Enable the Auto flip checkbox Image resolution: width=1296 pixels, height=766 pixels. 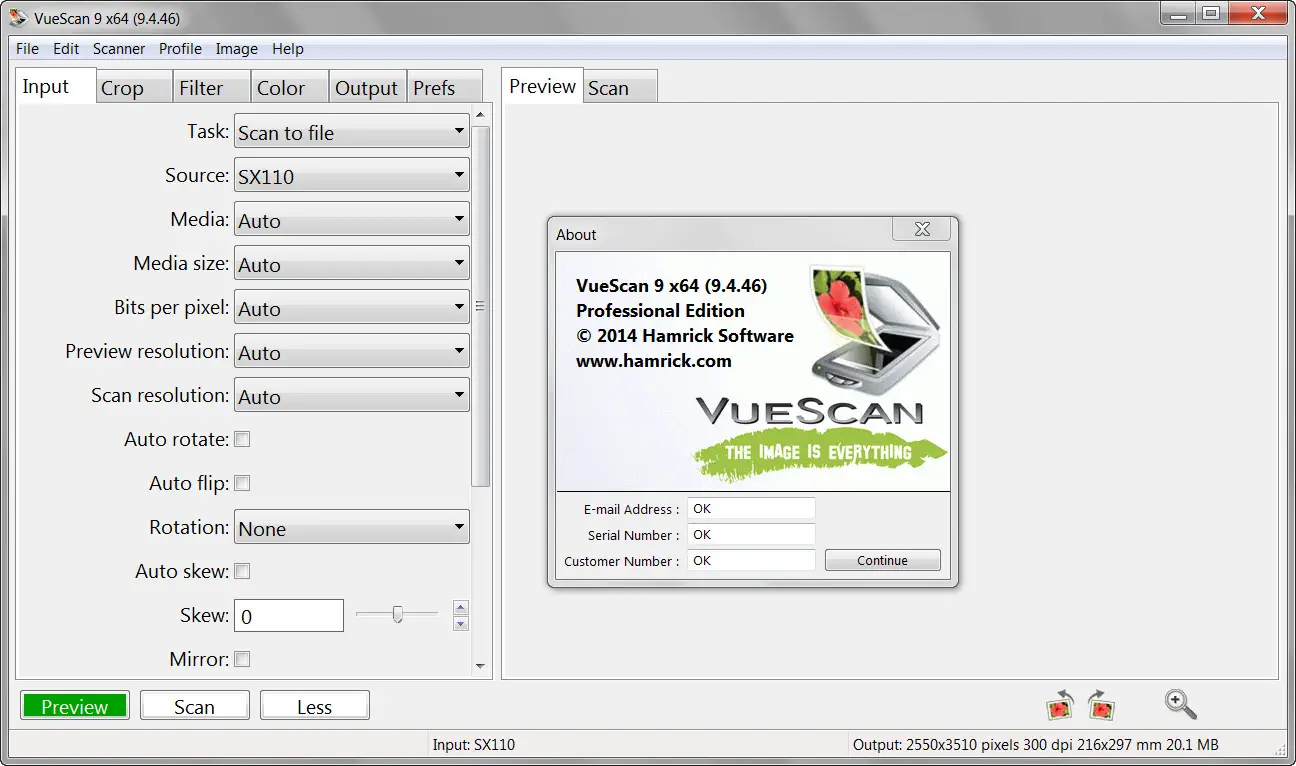click(242, 483)
